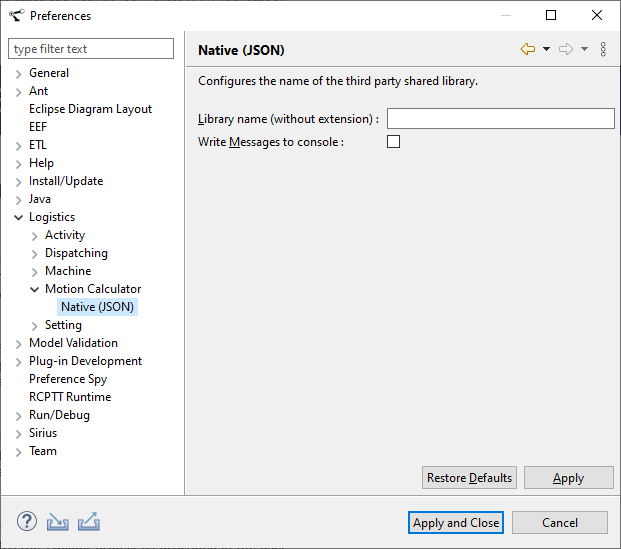Viewport: 621px width, 549px height.
Task: Open the three-dot view menu icon
Action: [x=603, y=49]
